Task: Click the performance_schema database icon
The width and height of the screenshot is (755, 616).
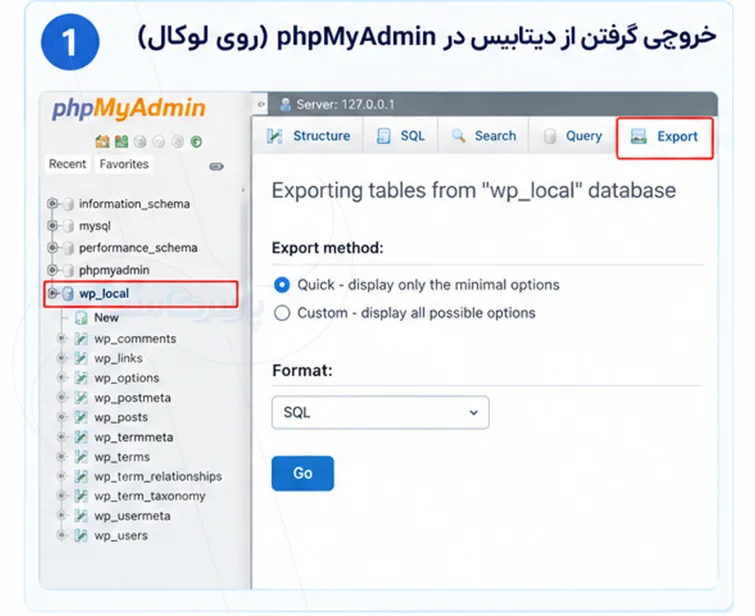Action: 69,248
